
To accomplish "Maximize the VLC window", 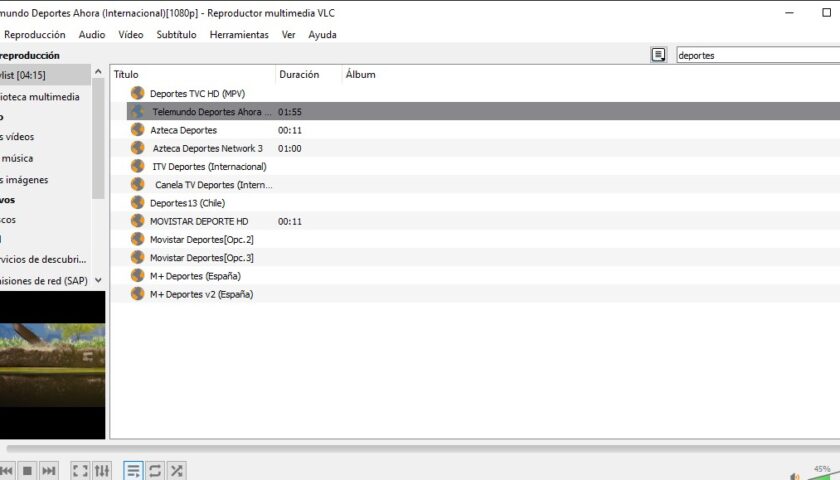I will click(x=827, y=12).
